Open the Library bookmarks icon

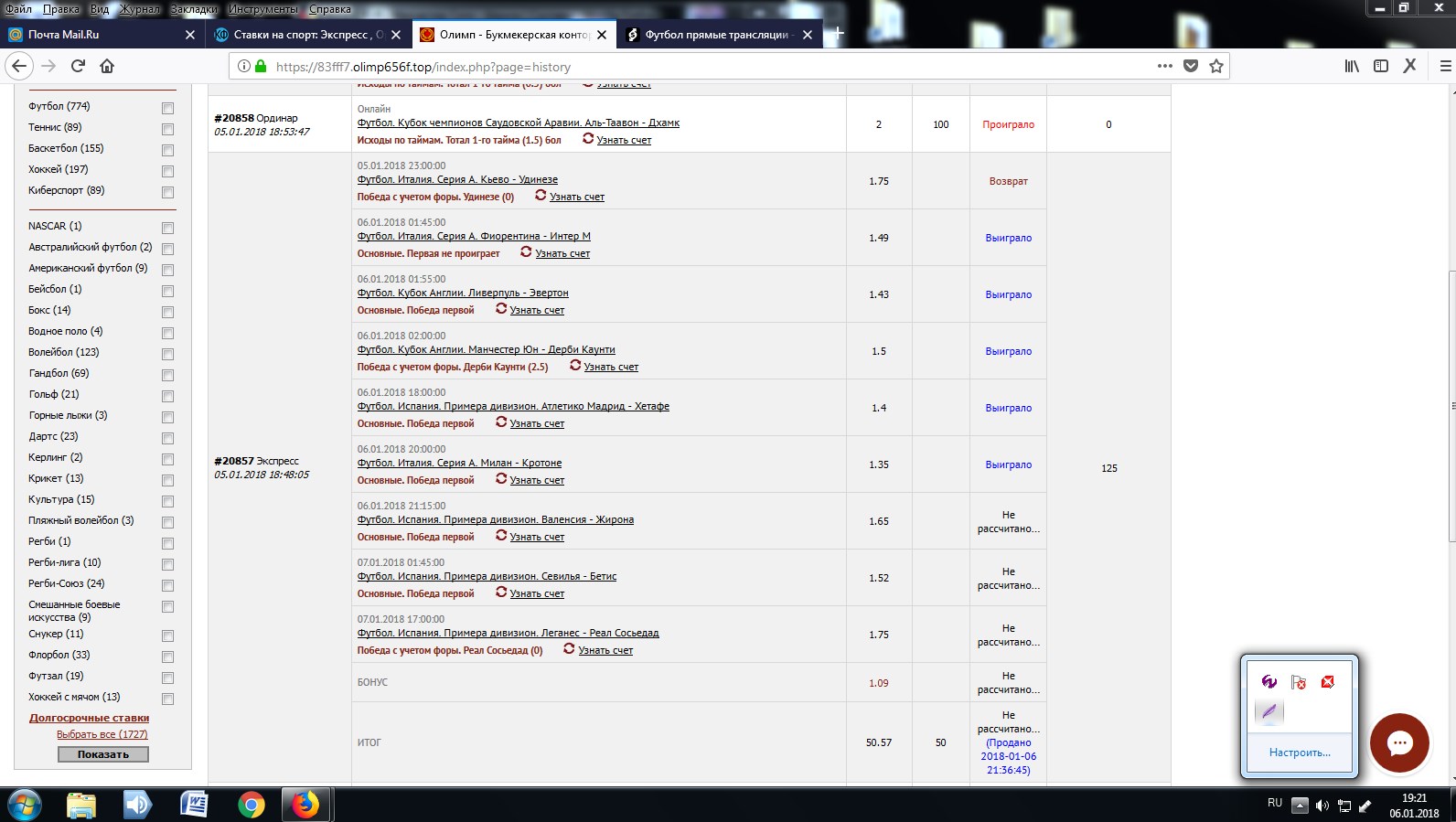pos(1352,66)
